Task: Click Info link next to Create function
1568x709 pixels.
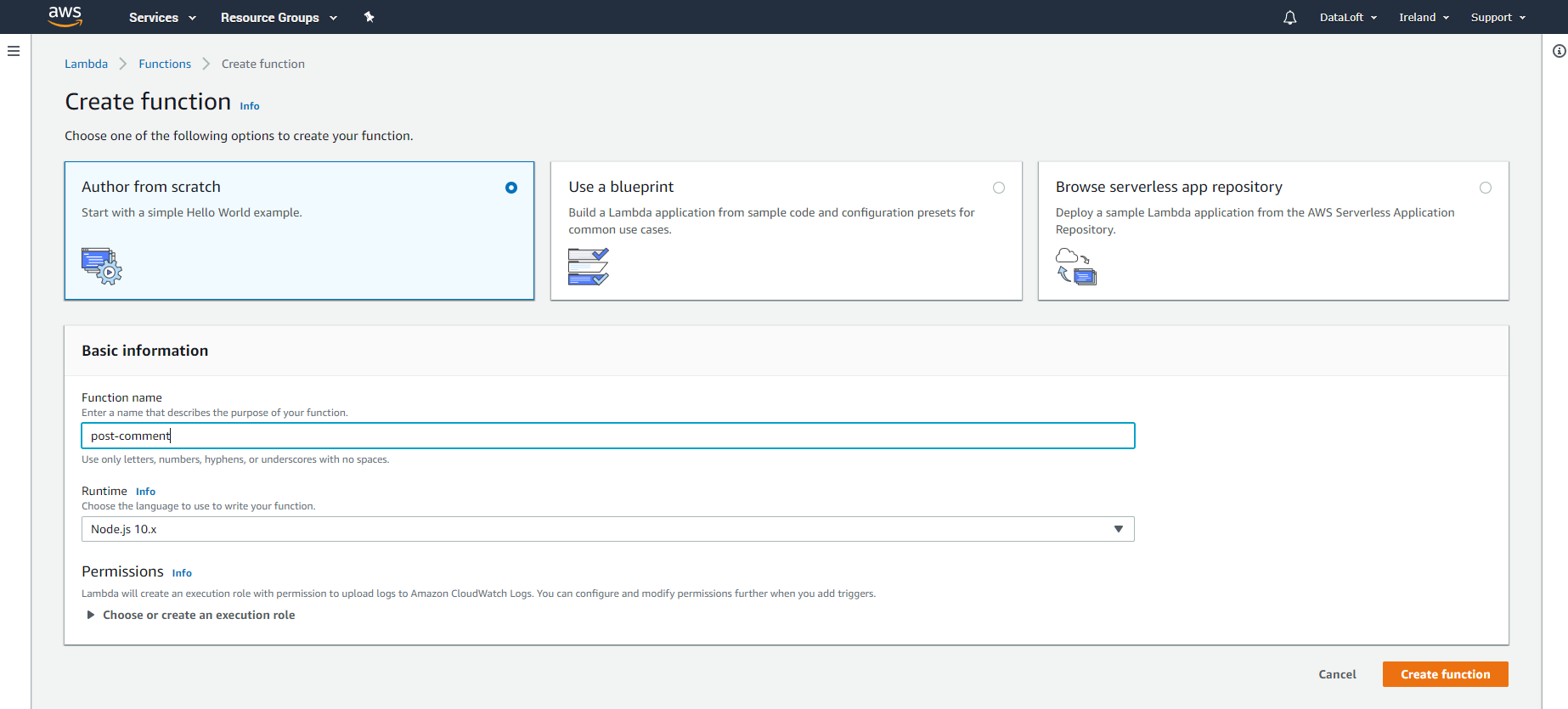Action: point(250,106)
